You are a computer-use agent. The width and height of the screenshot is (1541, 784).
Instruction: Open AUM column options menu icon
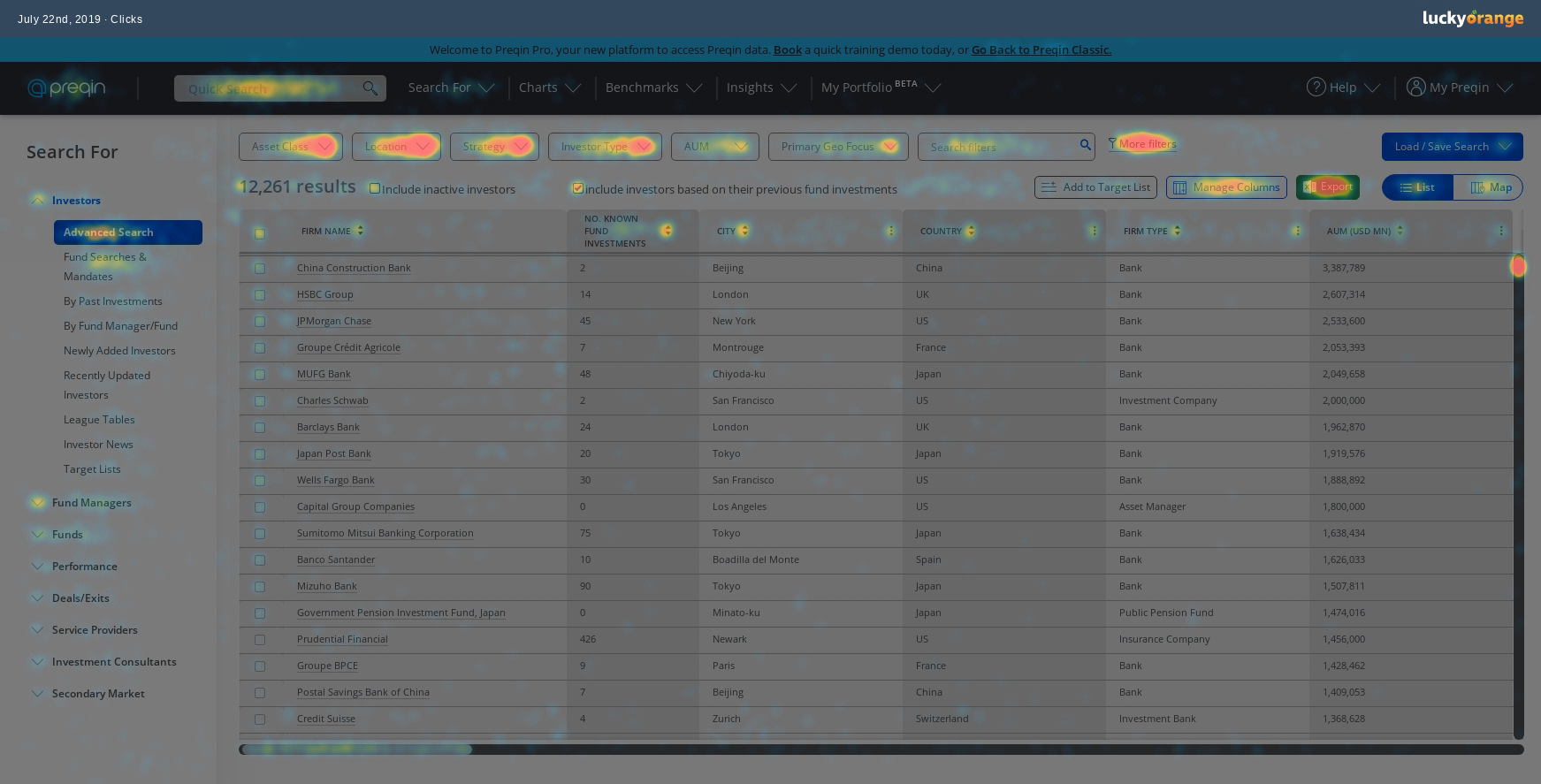coord(1501,231)
